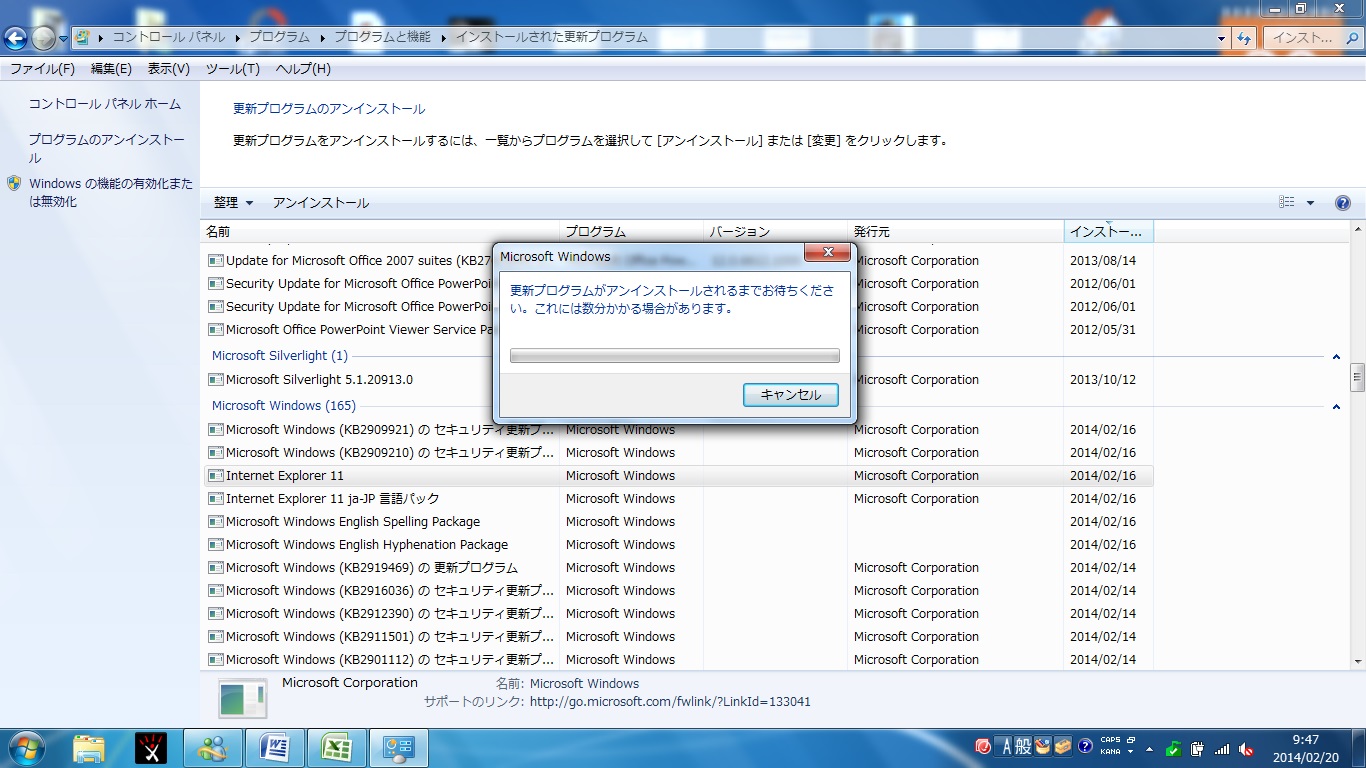Toggle the CAPS indicator on language bar
This screenshot has height=768, width=1366.
click(1111, 741)
